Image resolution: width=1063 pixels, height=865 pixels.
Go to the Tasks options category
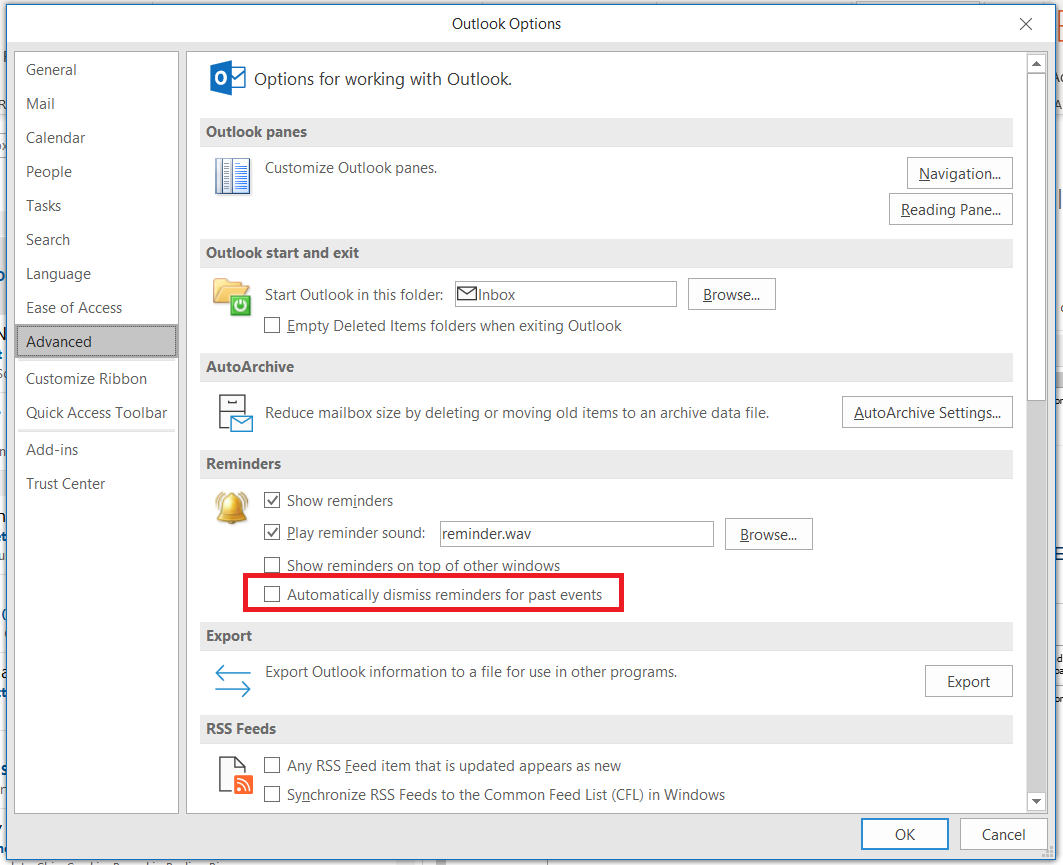(x=96, y=205)
